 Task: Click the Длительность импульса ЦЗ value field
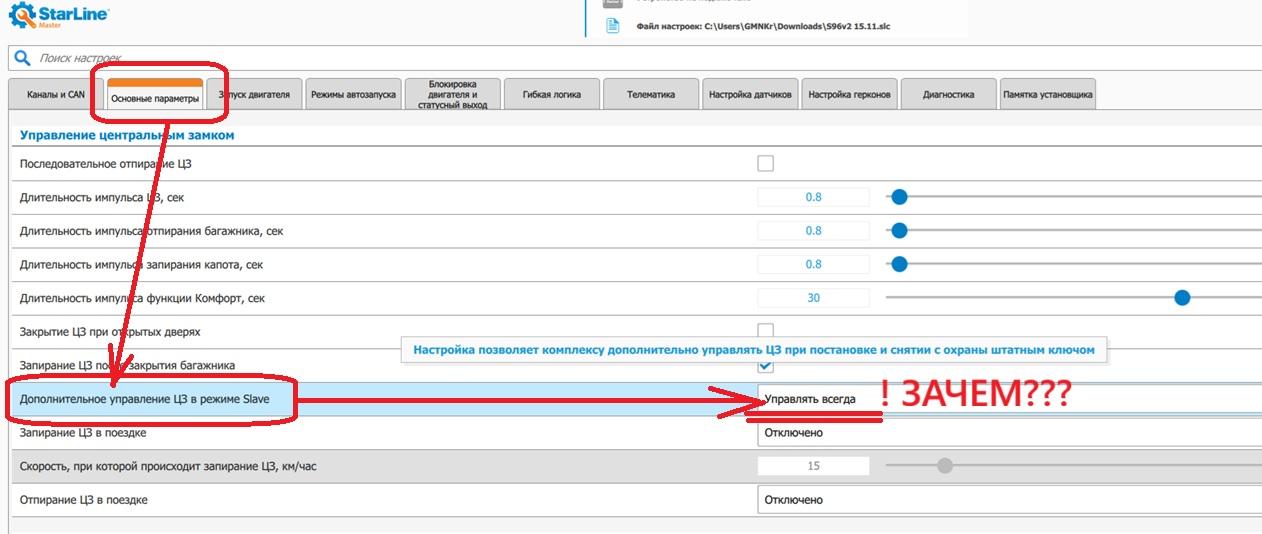[x=813, y=198]
